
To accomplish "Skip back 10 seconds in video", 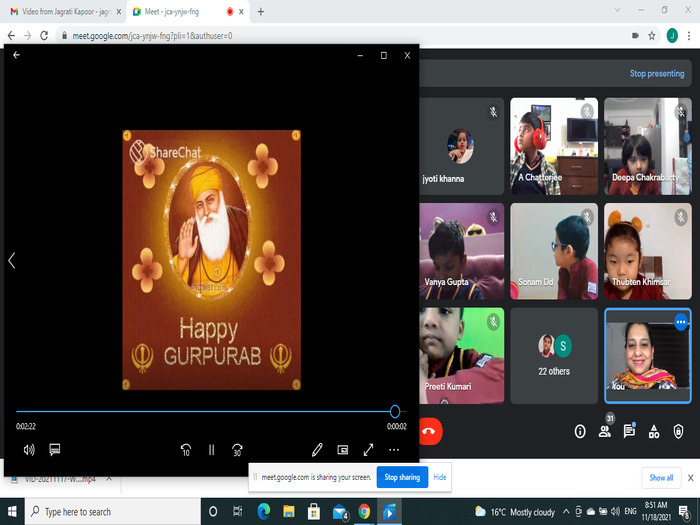I will pyautogui.click(x=186, y=450).
